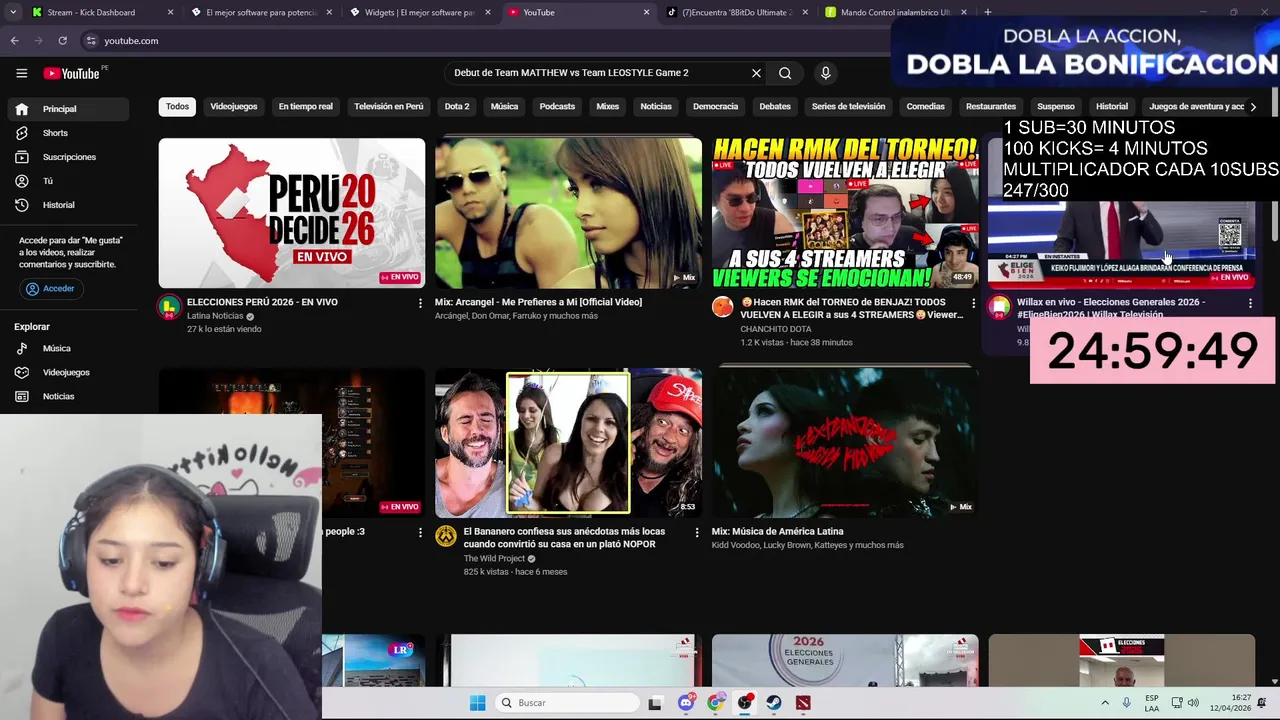
Task: Select the Mixes filter chip
Action: tap(607, 107)
